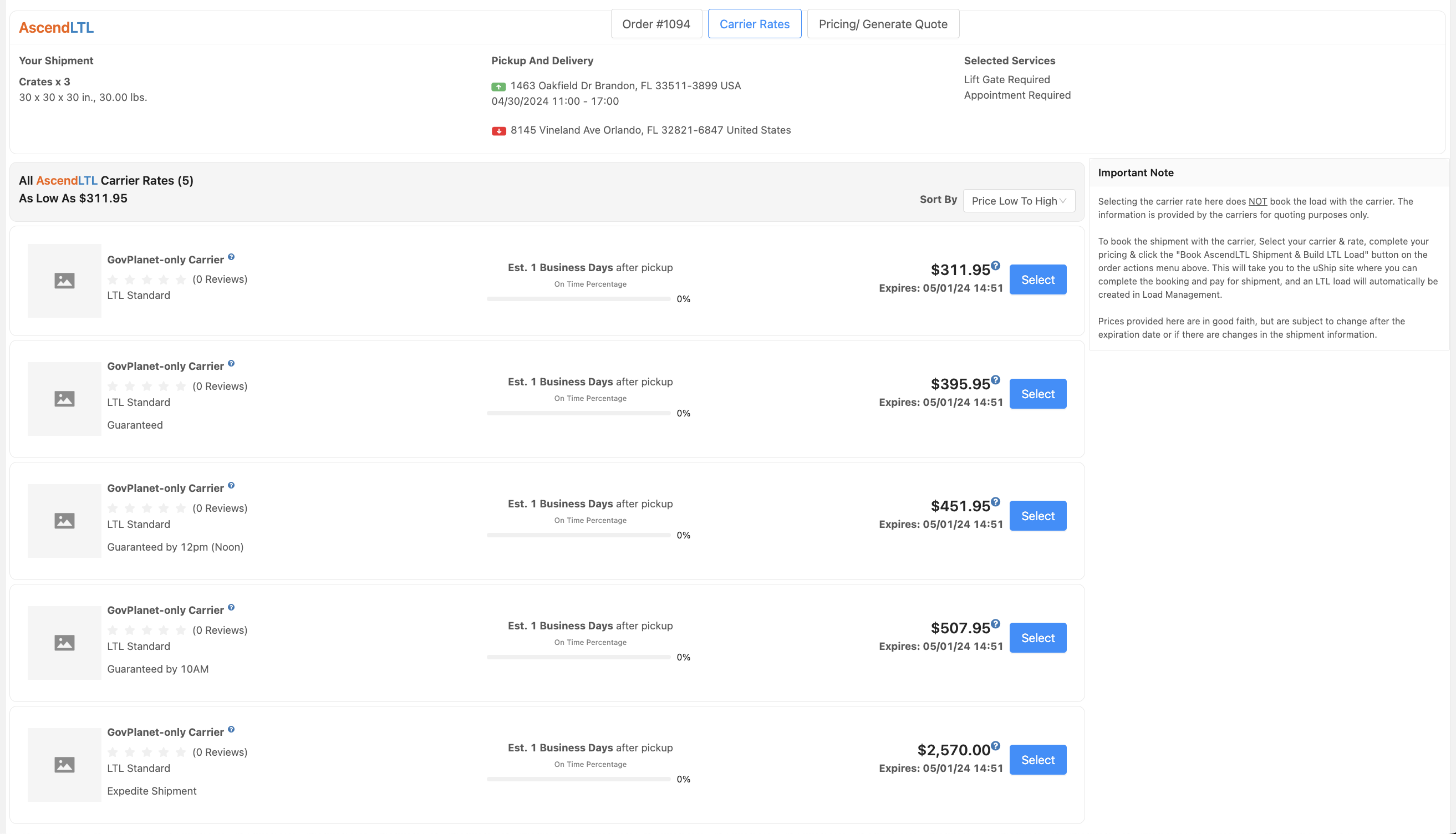Click help icon beside $2,570.00 price
Screen dimensions: 1456x834
tap(996, 745)
